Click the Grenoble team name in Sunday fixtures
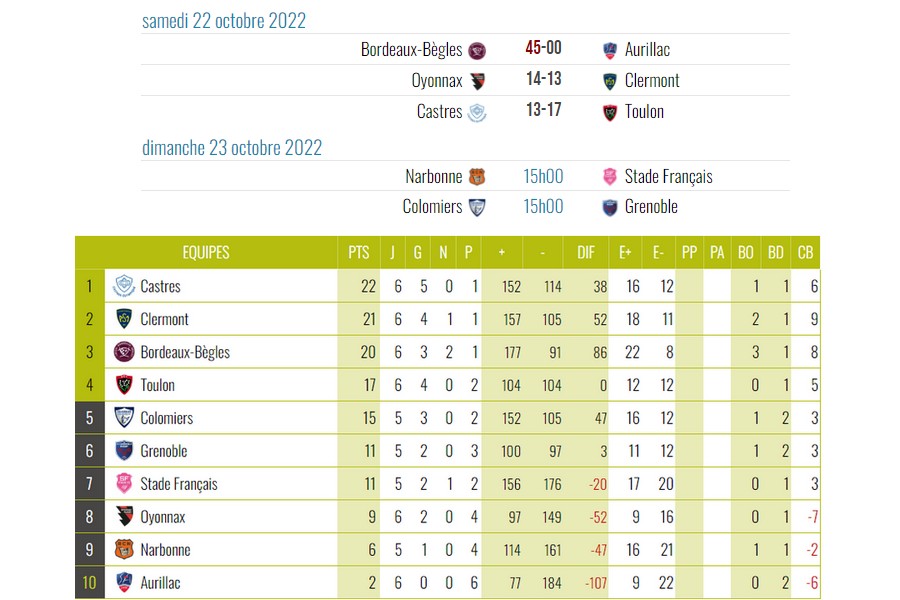The image size is (900, 600). click(651, 207)
